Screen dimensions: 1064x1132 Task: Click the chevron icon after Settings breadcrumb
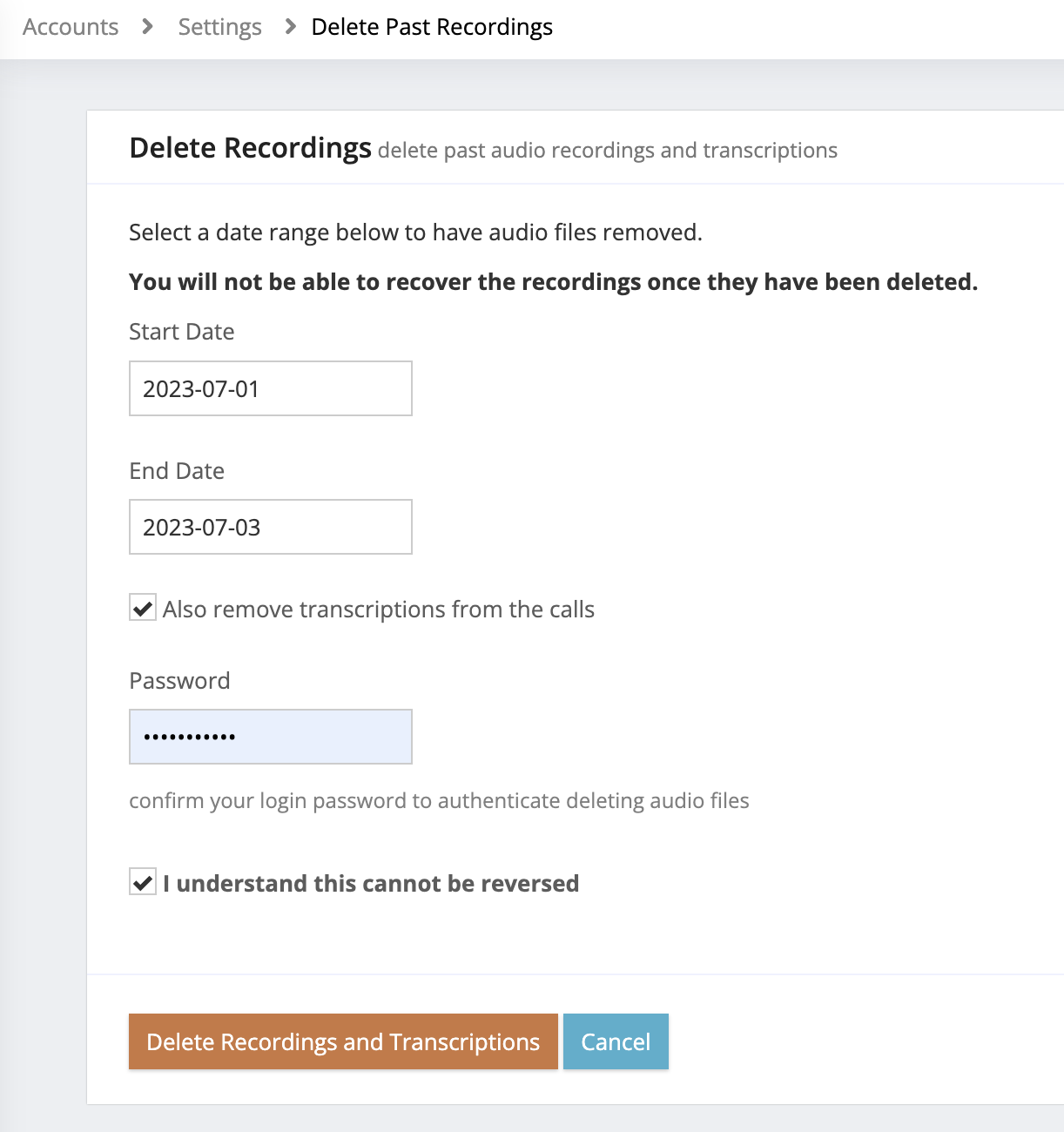(x=288, y=27)
